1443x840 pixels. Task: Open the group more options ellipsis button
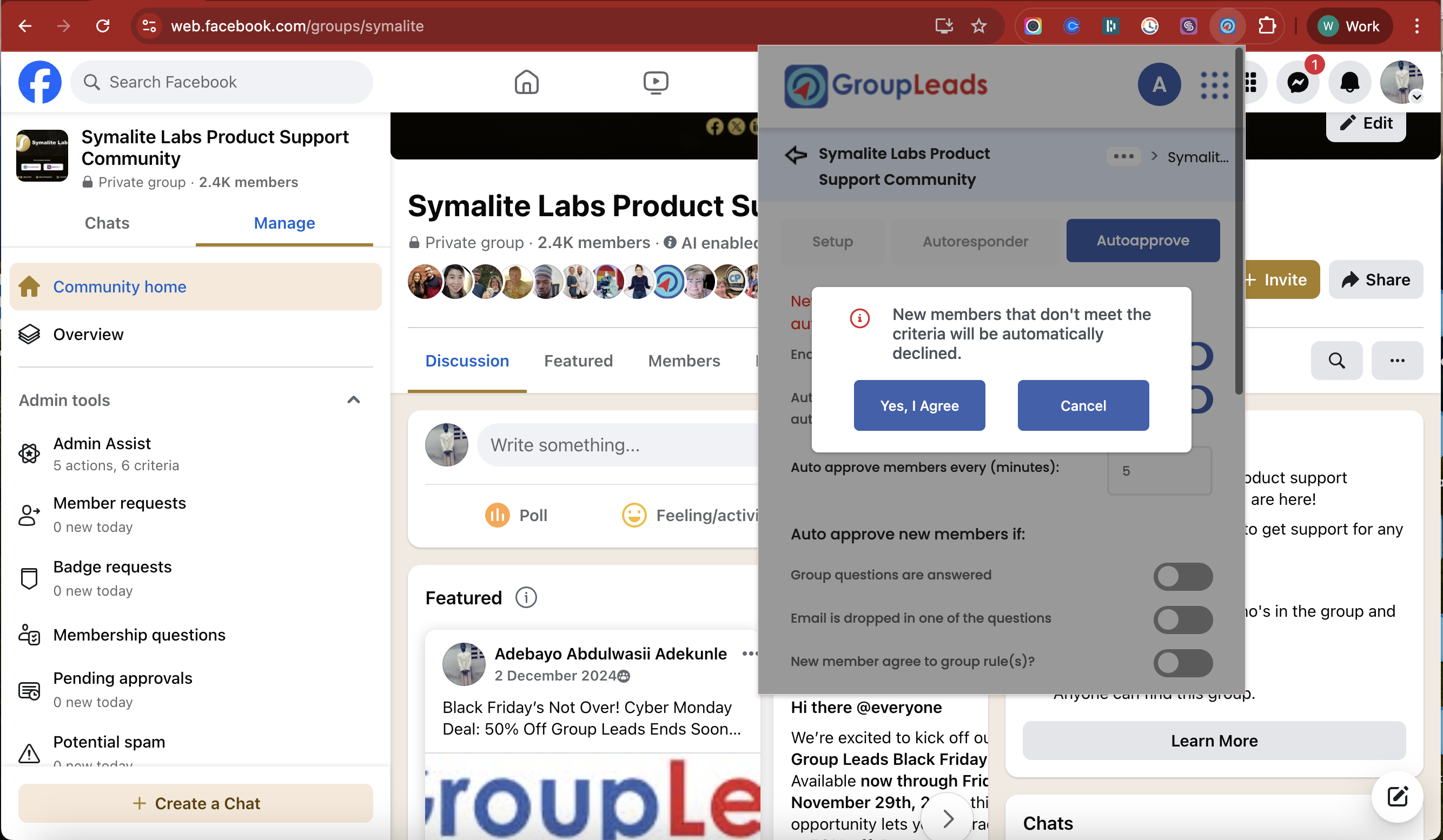click(1397, 361)
